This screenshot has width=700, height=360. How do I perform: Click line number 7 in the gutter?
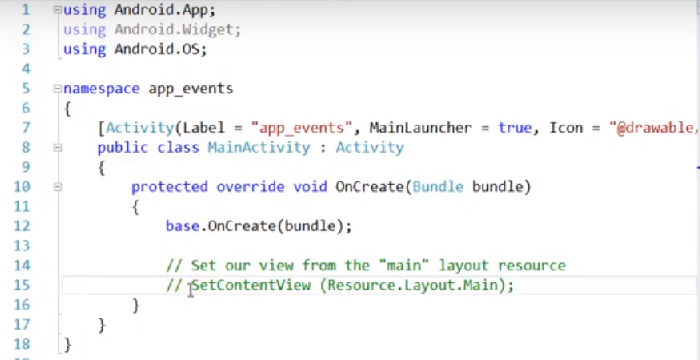[25, 128]
